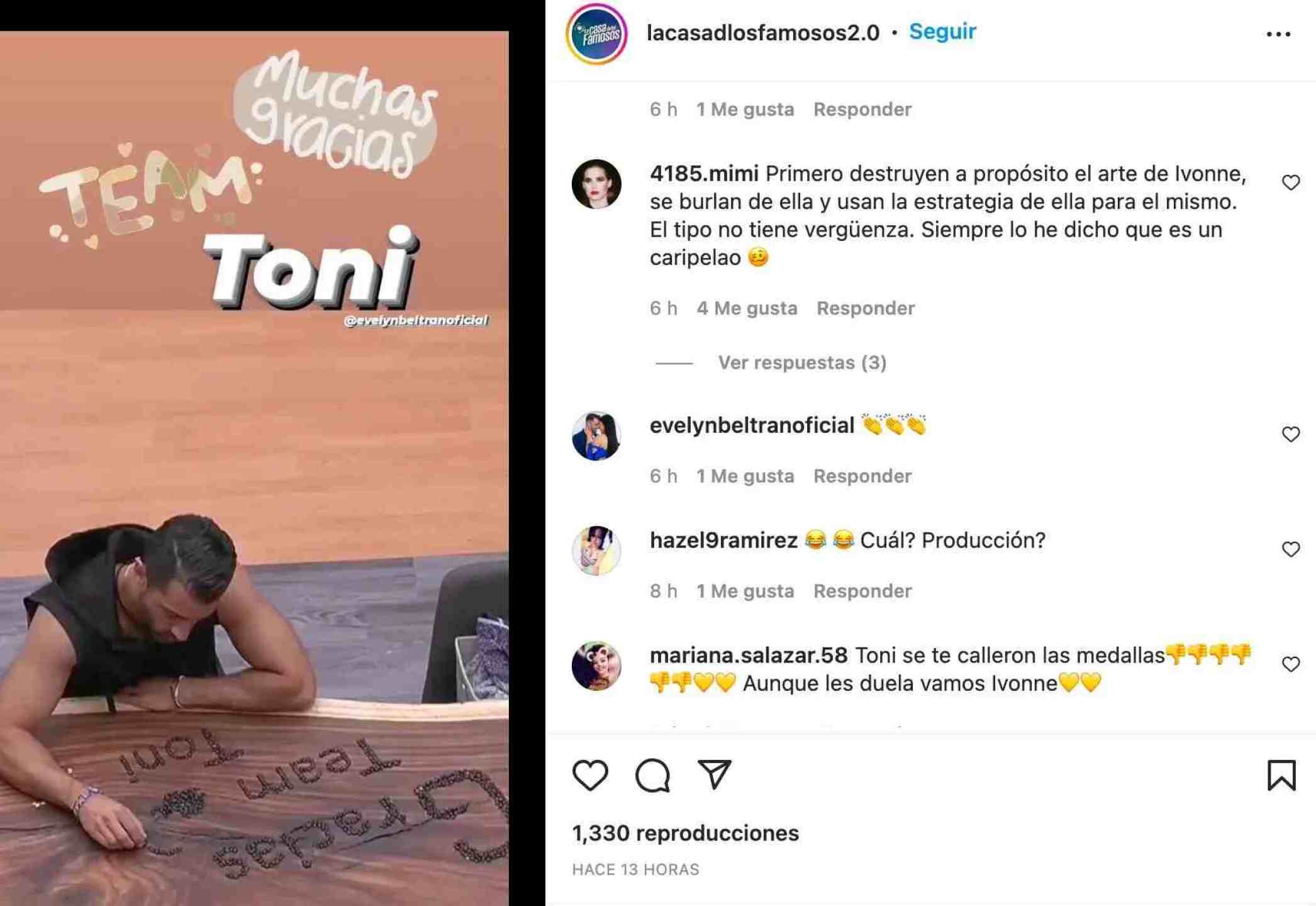Image resolution: width=1316 pixels, height=906 pixels.
Task: Open evelynbeltranoficial's profile avatar
Action: 596,436
